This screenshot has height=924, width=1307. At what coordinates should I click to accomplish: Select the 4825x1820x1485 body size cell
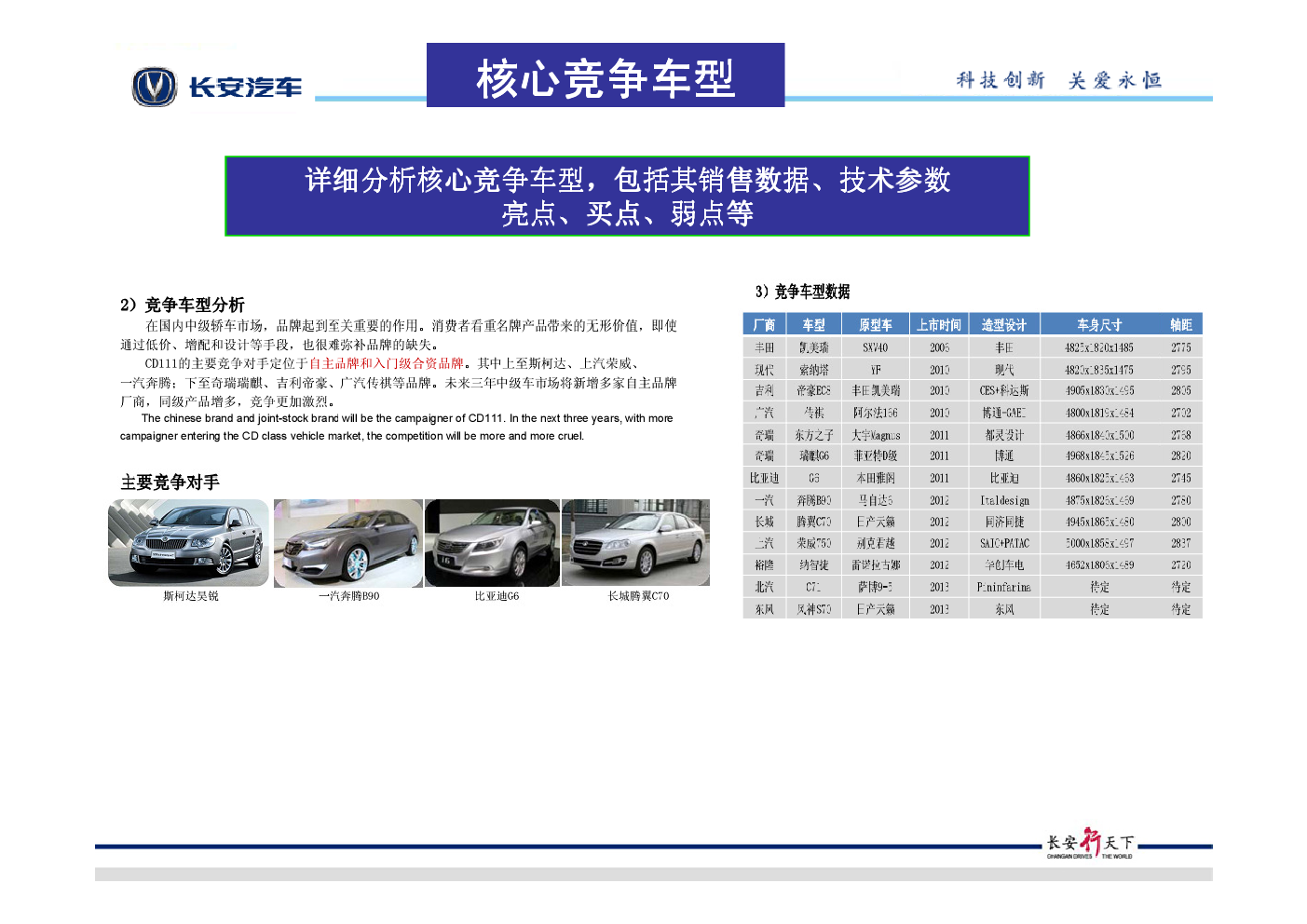(x=1099, y=347)
